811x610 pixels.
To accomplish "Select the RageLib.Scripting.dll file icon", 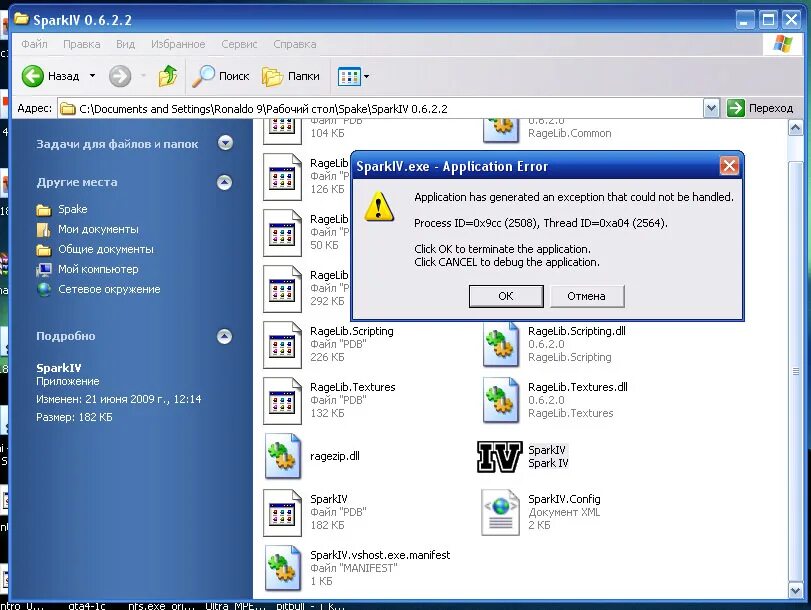I will click(500, 345).
